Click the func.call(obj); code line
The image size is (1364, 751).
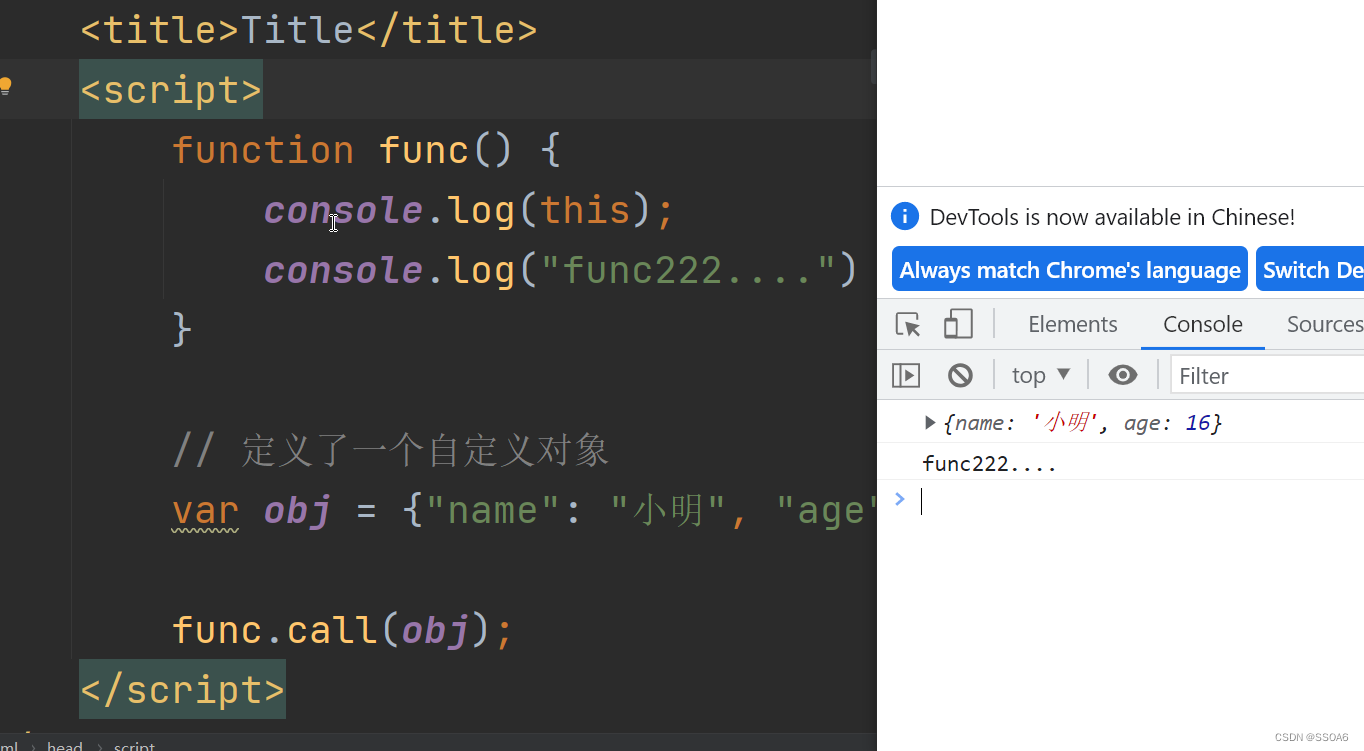pos(342,630)
